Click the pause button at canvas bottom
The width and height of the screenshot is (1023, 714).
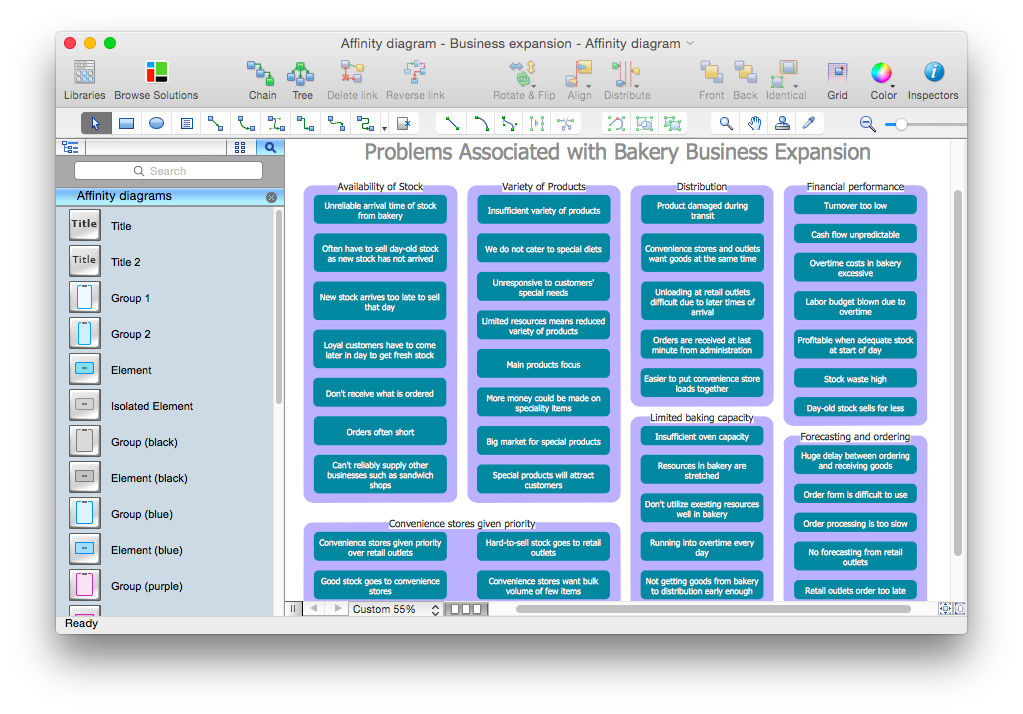point(293,608)
